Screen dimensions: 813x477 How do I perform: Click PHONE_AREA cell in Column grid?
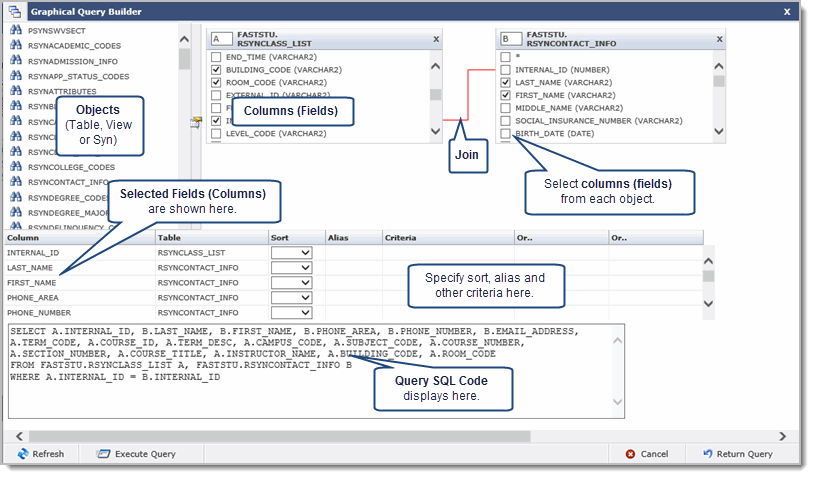pyautogui.click(x=80, y=298)
